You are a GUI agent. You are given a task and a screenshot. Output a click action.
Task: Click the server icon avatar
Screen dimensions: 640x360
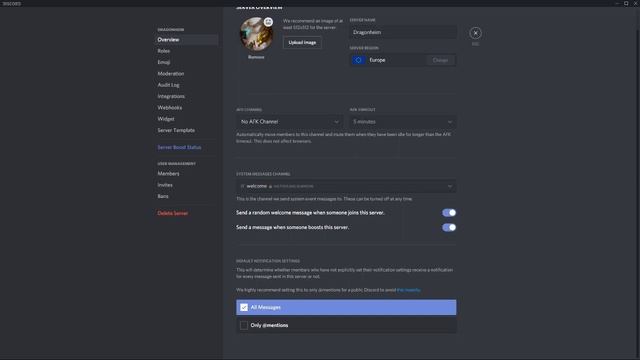point(256,34)
